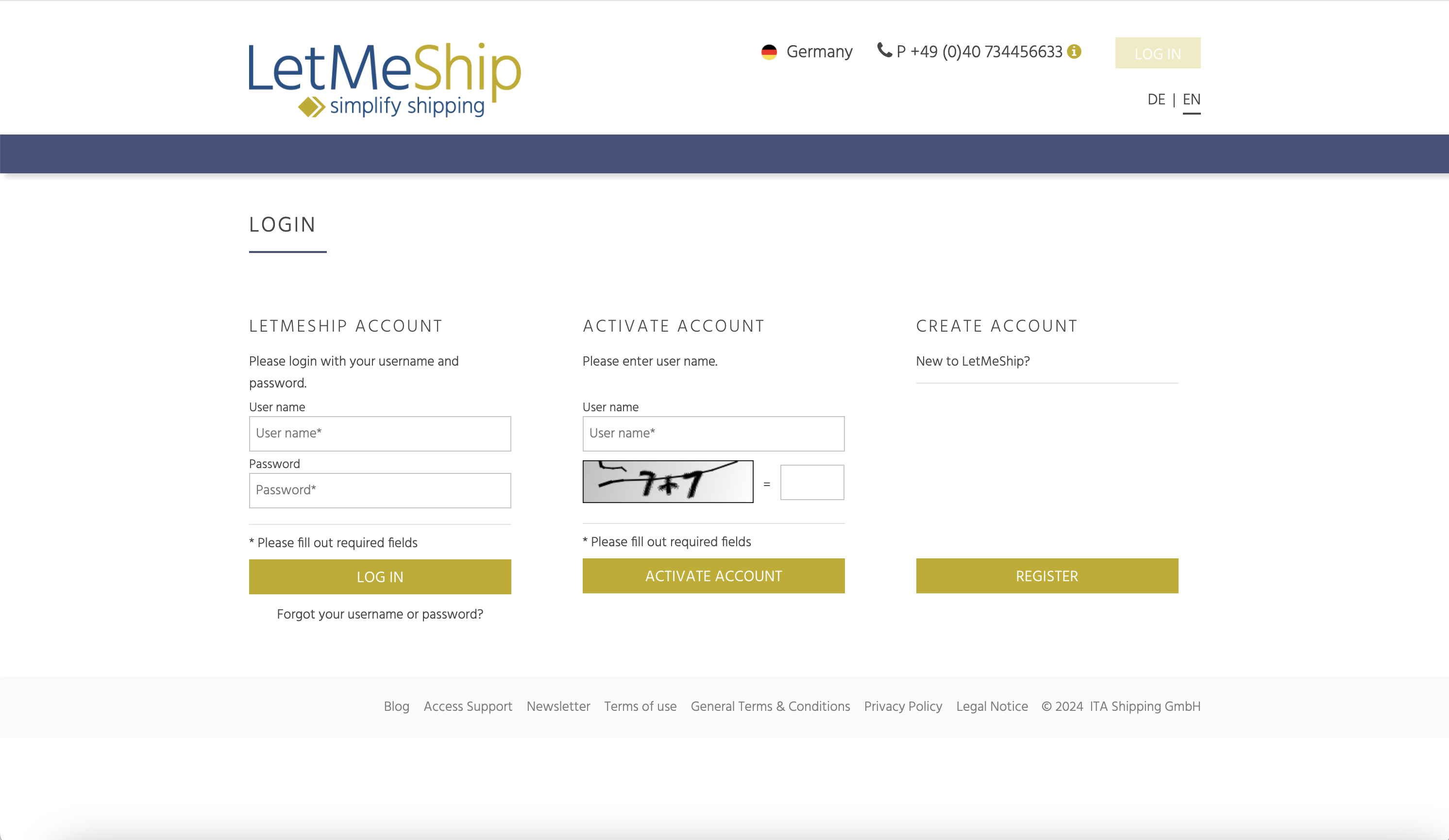
Task: Open the Blog footer link
Action: pyautogui.click(x=396, y=706)
